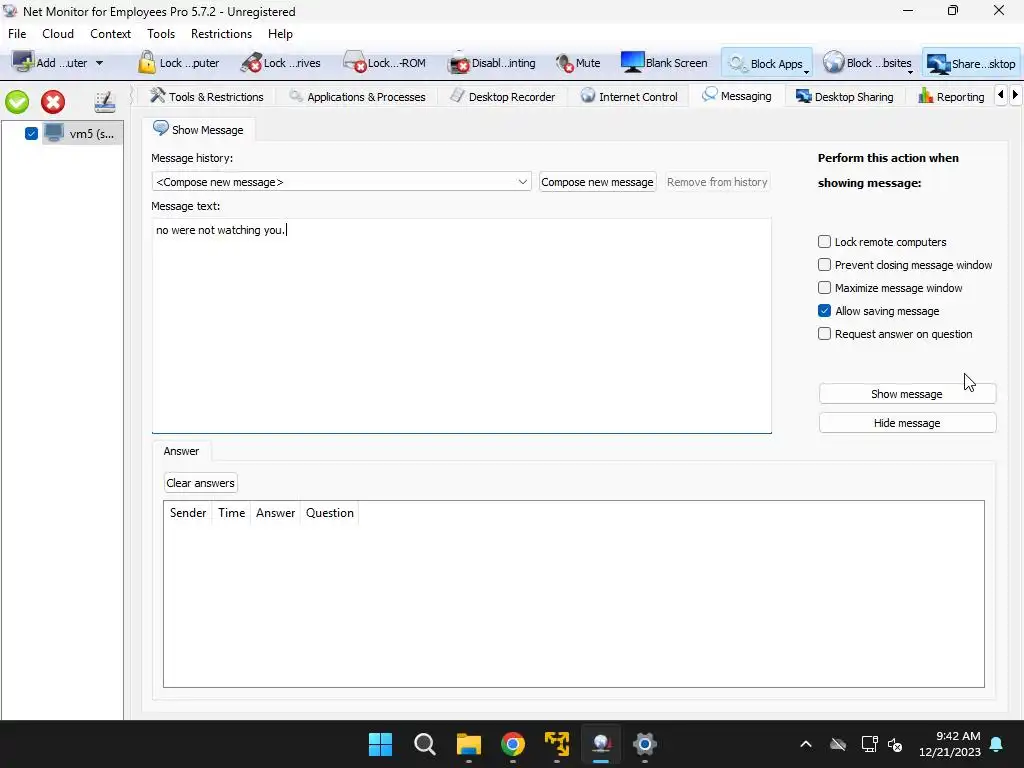This screenshot has height=768, width=1024.
Task: Expand the Block Apps dropdown arrow
Action: [807, 71]
